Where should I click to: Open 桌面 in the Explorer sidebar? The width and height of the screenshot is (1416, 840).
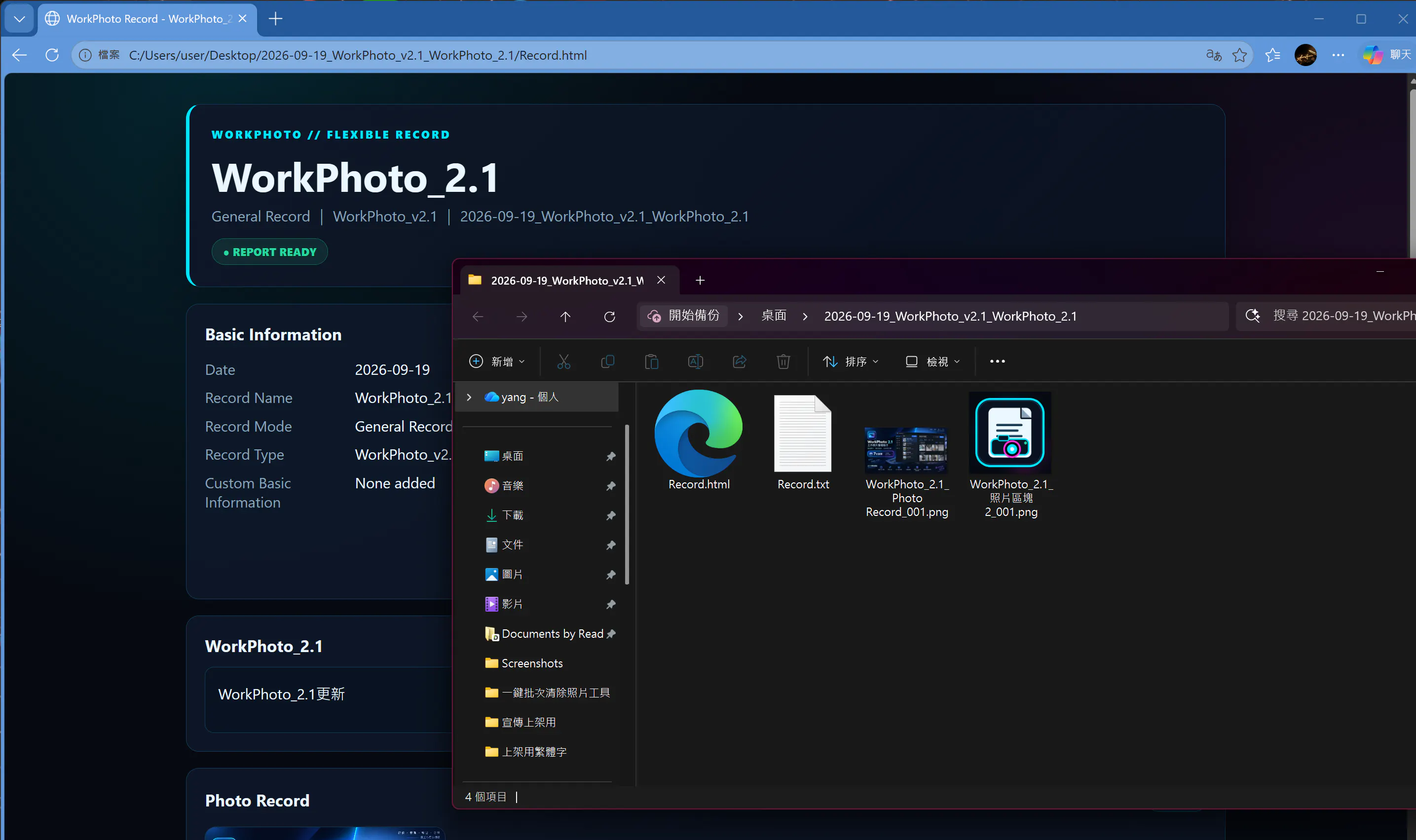click(x=513, y=456)
